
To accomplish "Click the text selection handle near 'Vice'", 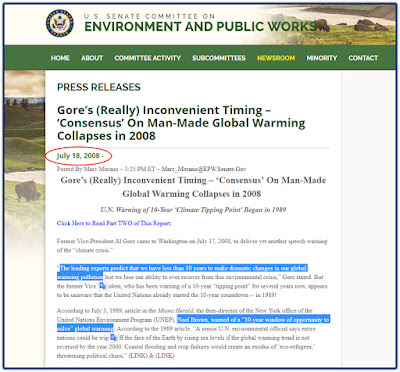I will [103, 286].
